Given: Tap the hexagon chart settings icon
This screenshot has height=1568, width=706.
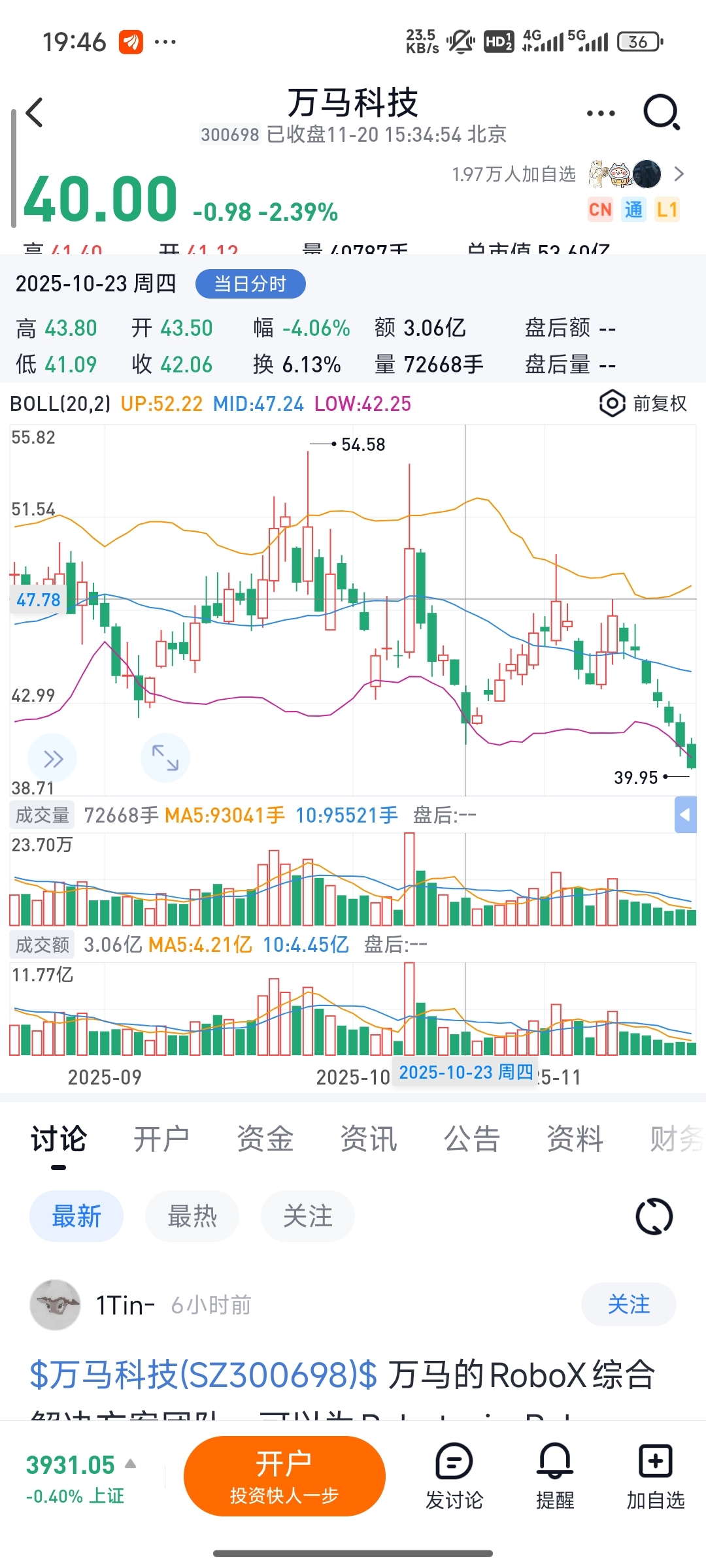Looking at the screenshot, I should pyautogui.click(x=612, y=404).
